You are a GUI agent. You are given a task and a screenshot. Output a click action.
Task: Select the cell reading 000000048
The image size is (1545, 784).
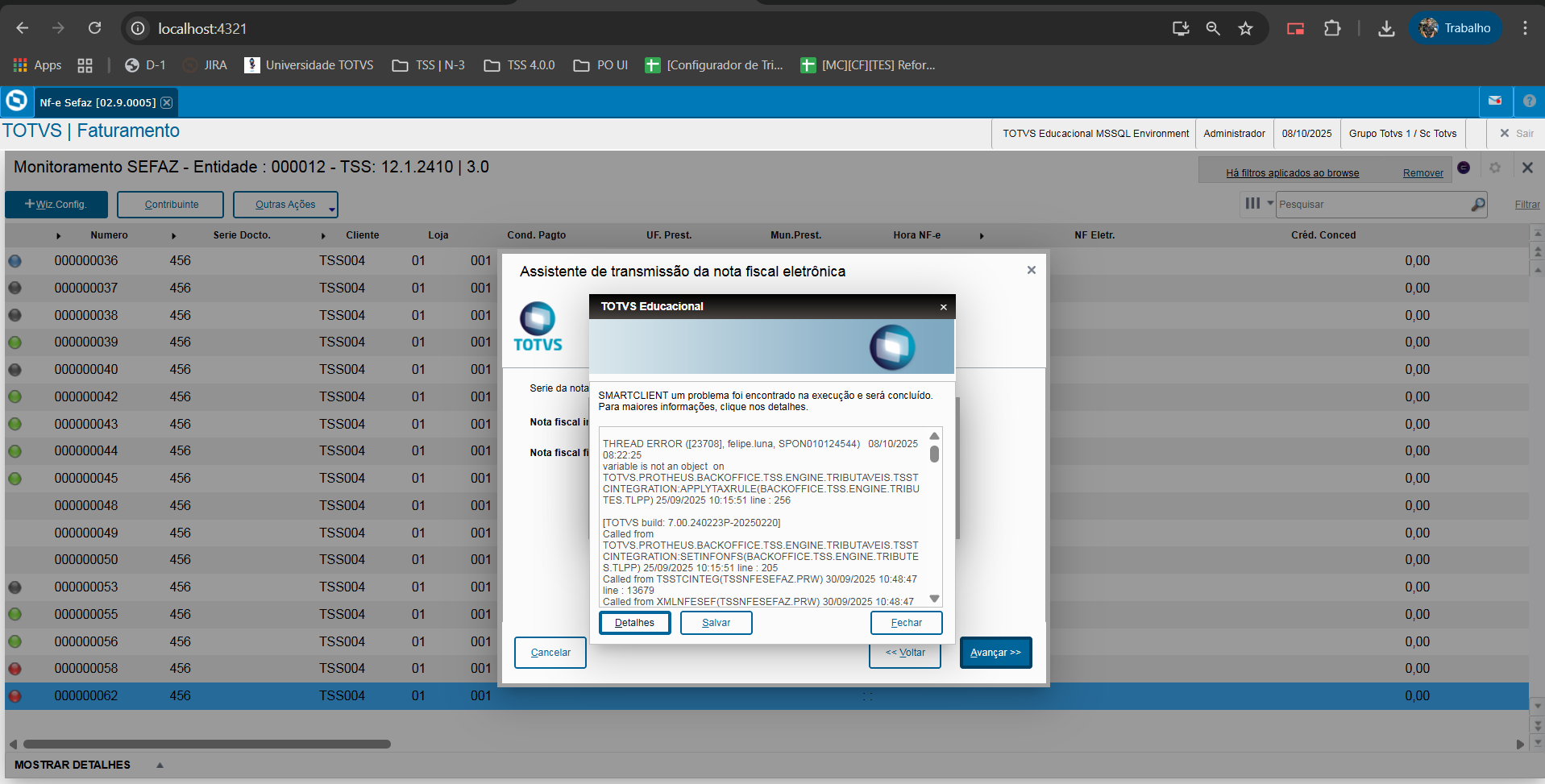tap(86, 506)
